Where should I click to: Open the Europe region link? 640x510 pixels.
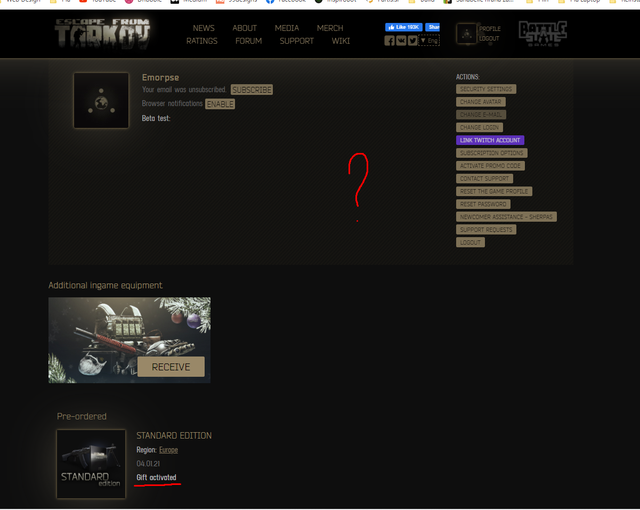point(168,450)
